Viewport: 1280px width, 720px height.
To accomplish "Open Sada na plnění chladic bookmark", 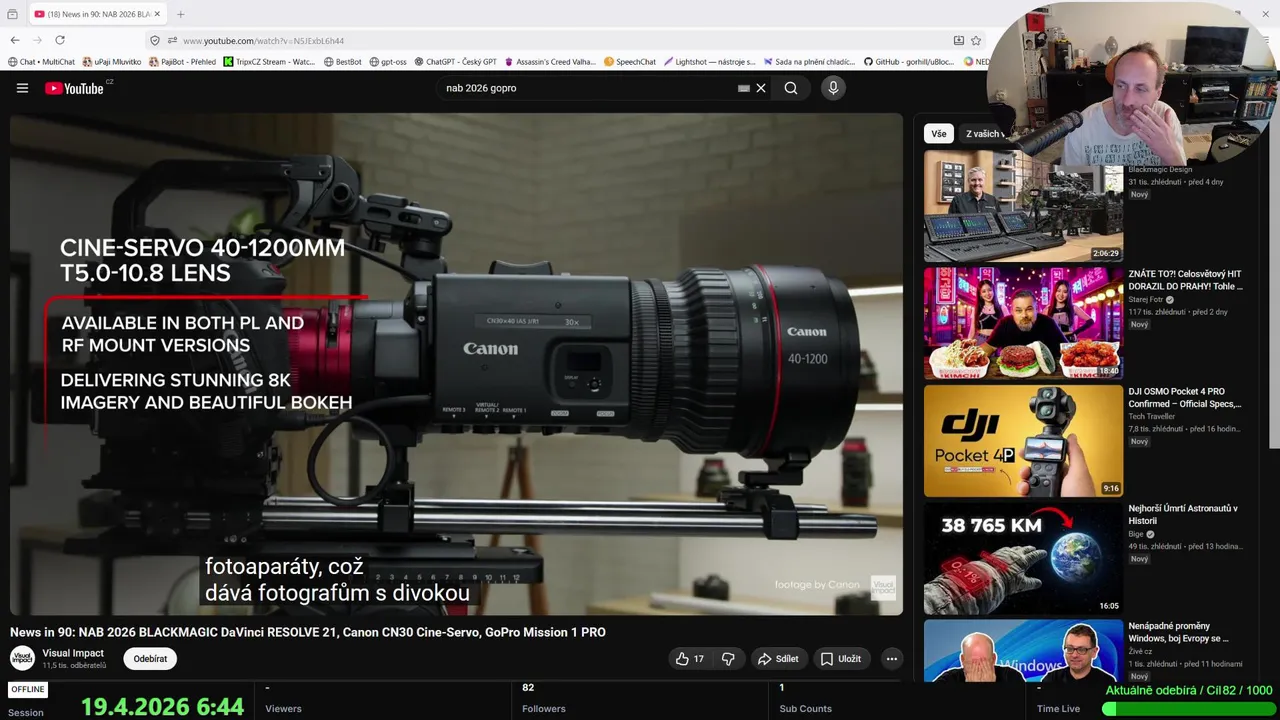I will point(810,62).
